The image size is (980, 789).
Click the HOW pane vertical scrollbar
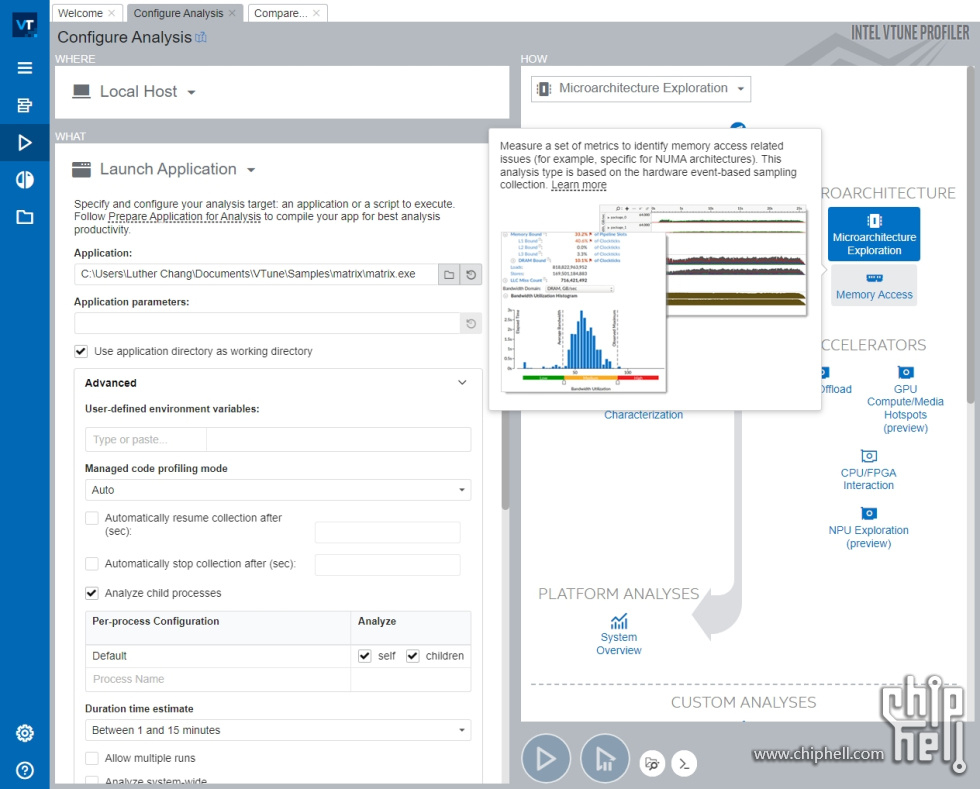(970, 234)
